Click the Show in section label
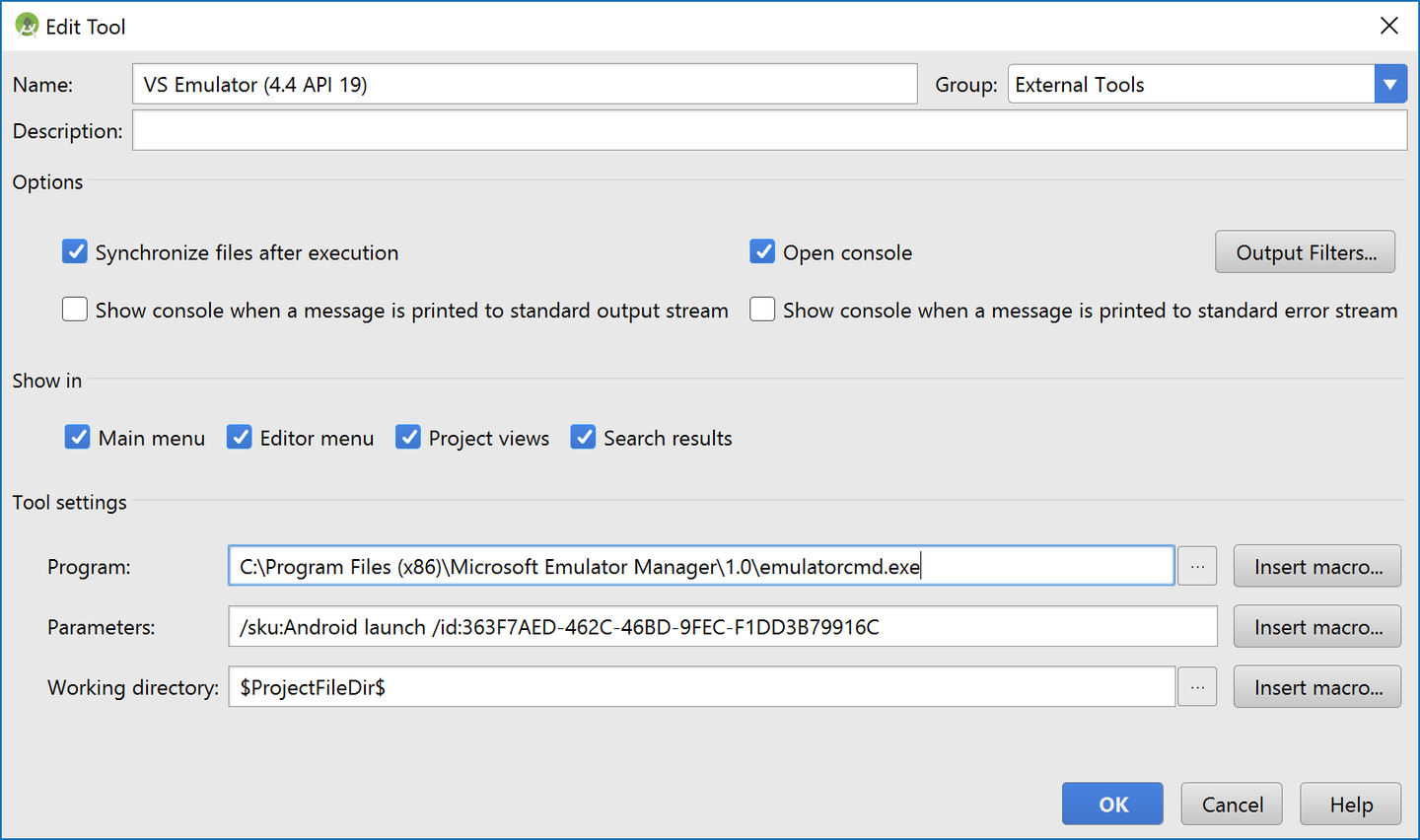 pos(47,381)
